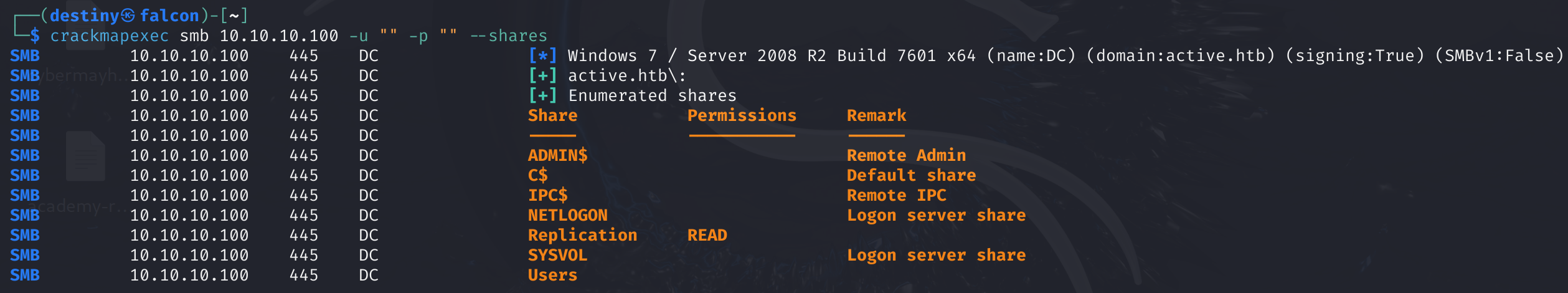The height and width of the screenshot is (293, 1568).
Task: Click the Share column header
Action: click(552, 116)
